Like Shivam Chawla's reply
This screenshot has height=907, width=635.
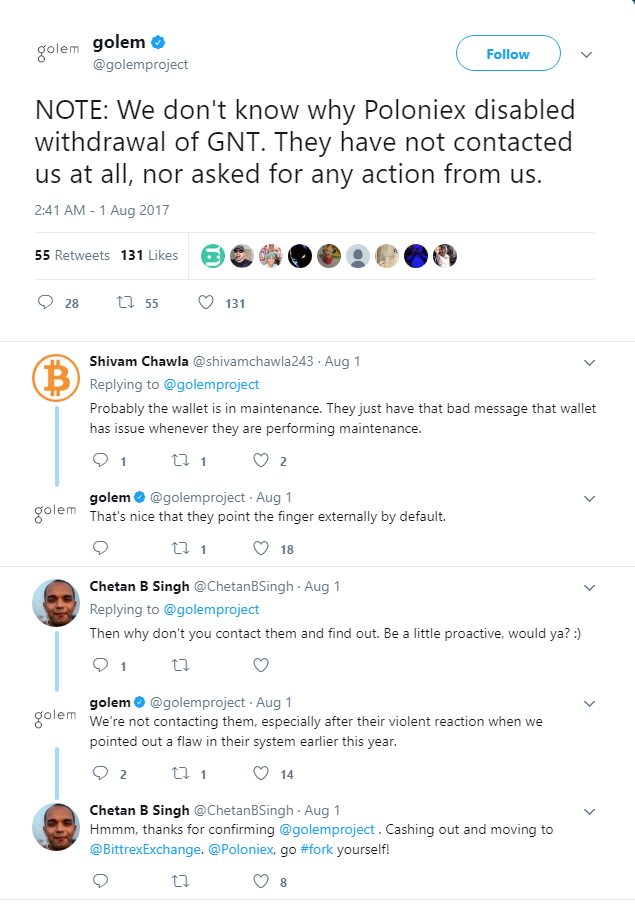click(261, 461)
